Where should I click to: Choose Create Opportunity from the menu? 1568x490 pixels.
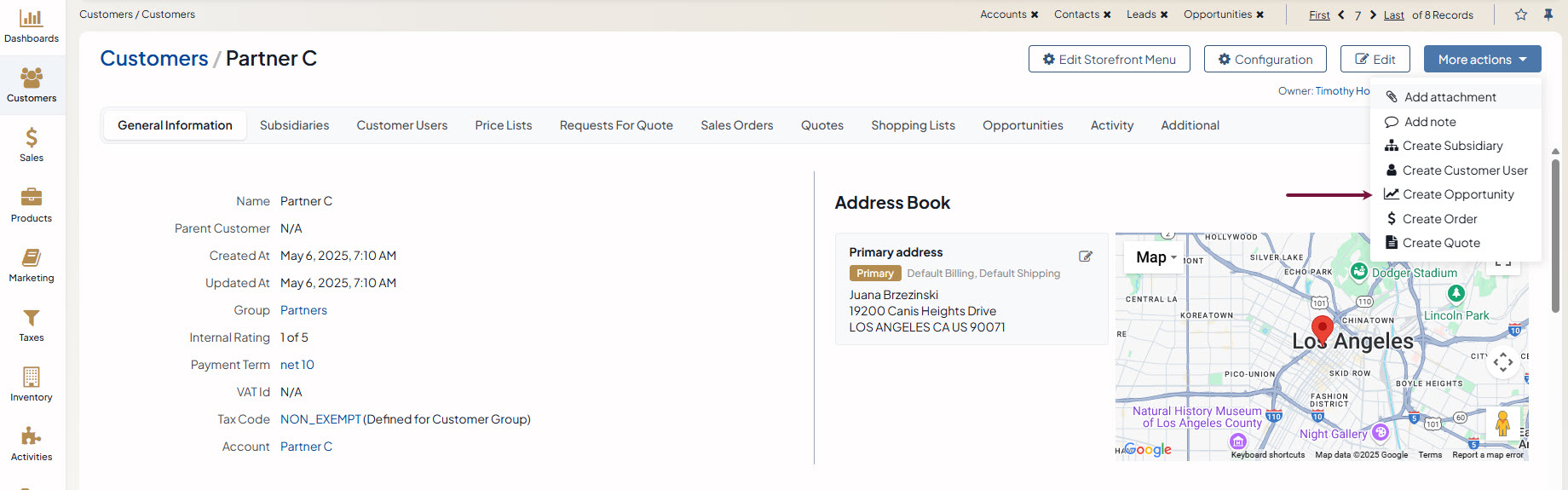click(x=1458, y=194)
